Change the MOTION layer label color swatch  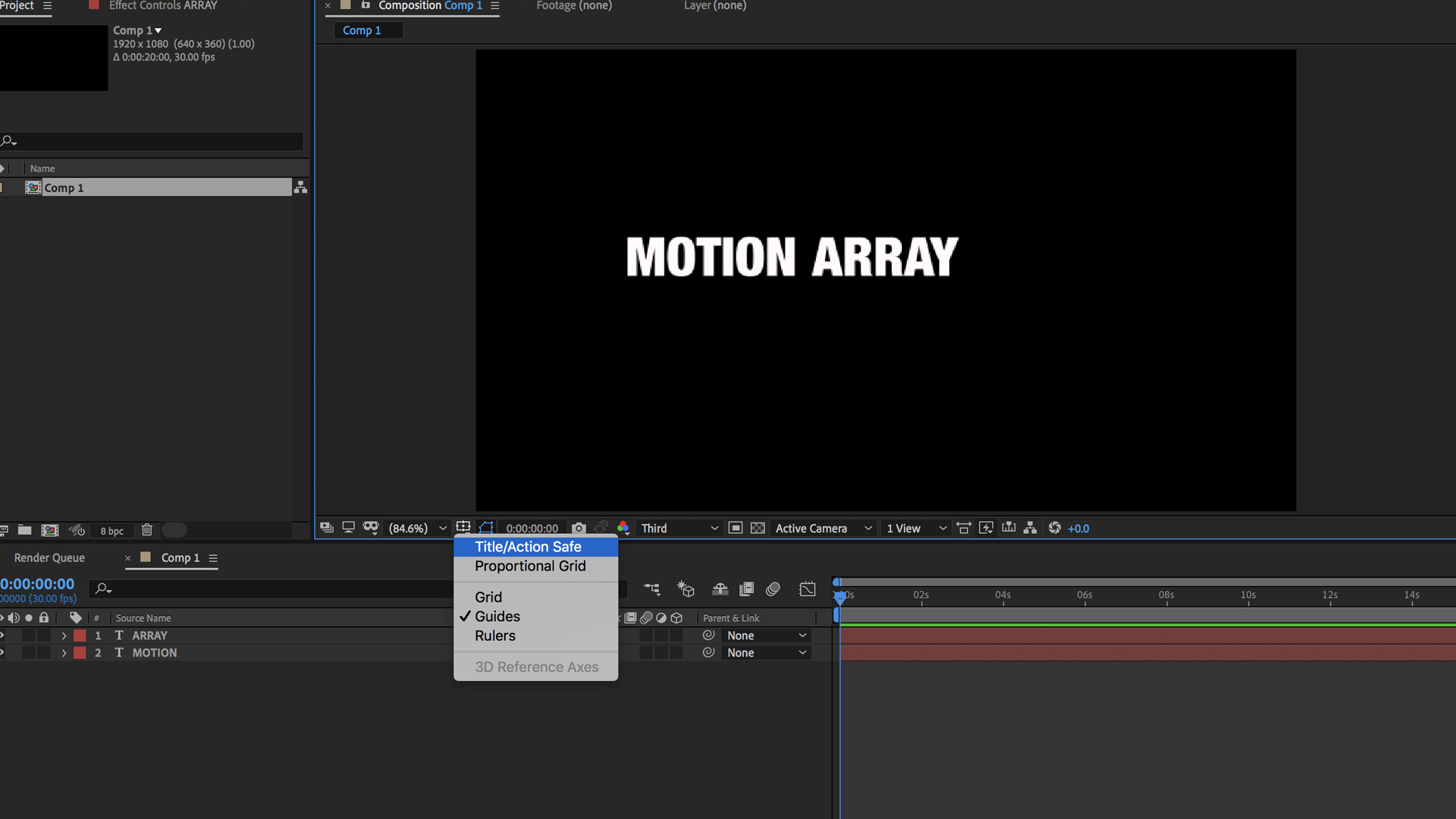tap(80, 652)
